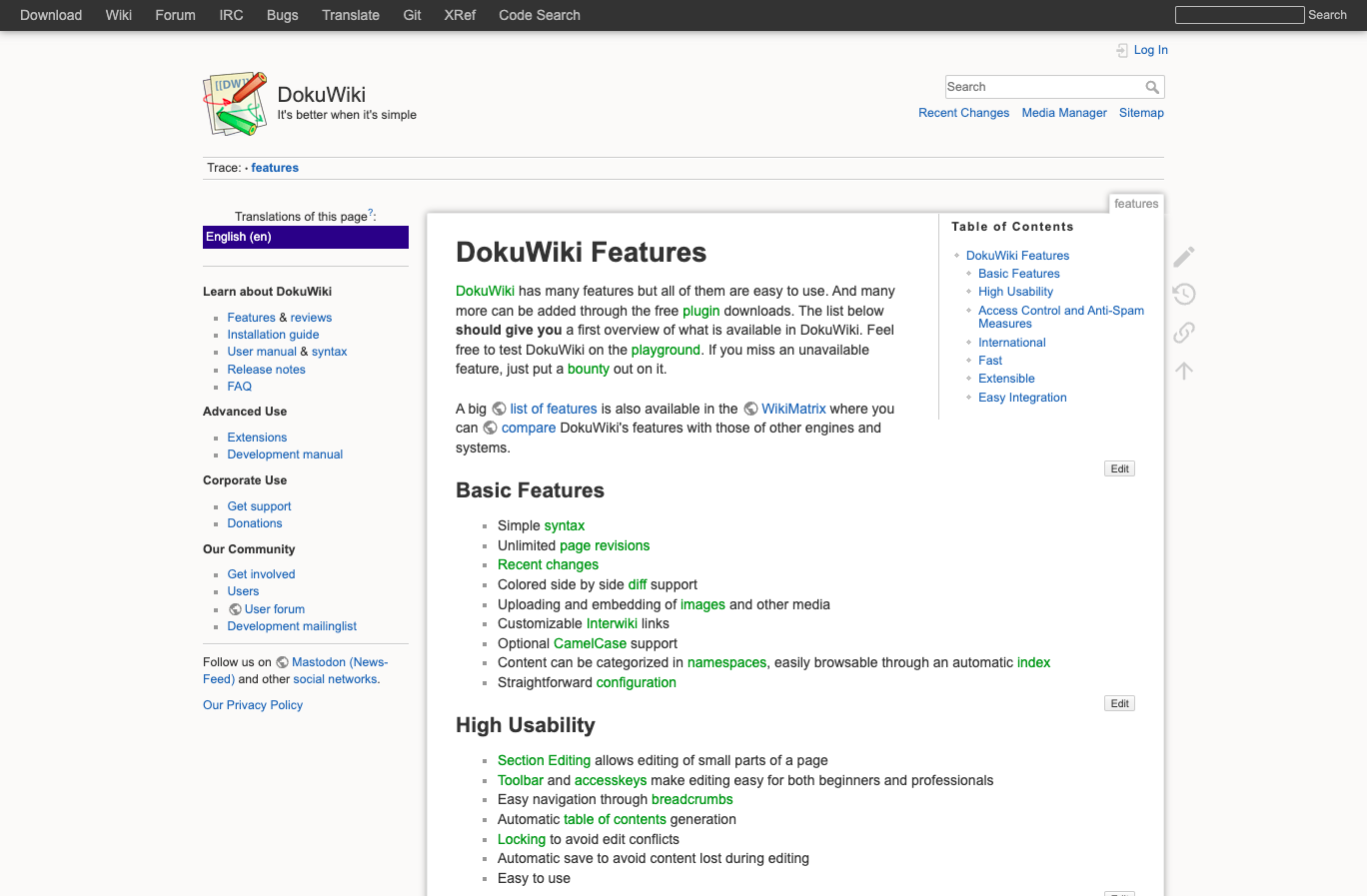Click the globe icon before WikiMatrix
The height and width of the screenshot is (896, 1367).
click(x=750, y=409)
